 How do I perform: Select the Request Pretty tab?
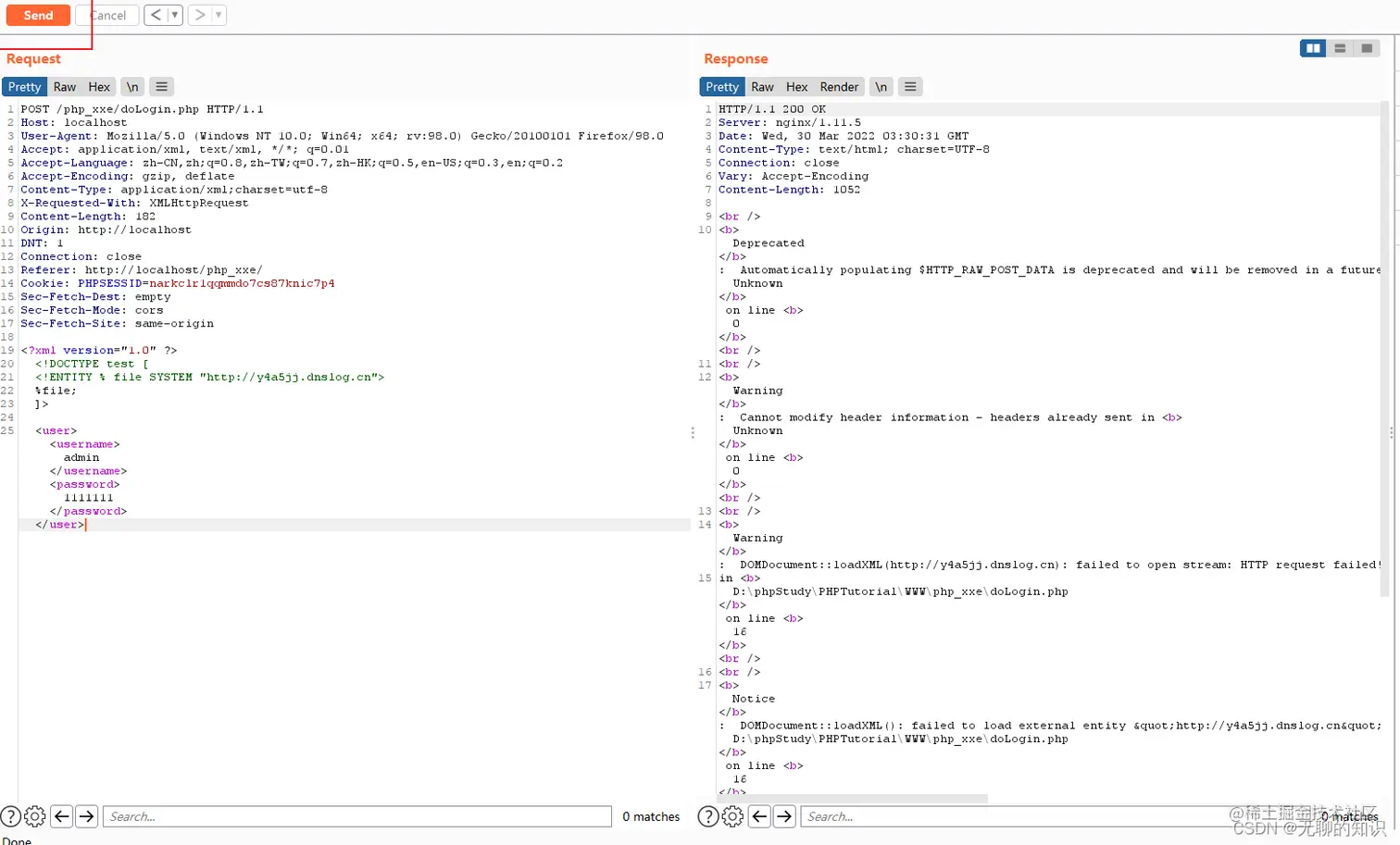click(x=24, y=87)
